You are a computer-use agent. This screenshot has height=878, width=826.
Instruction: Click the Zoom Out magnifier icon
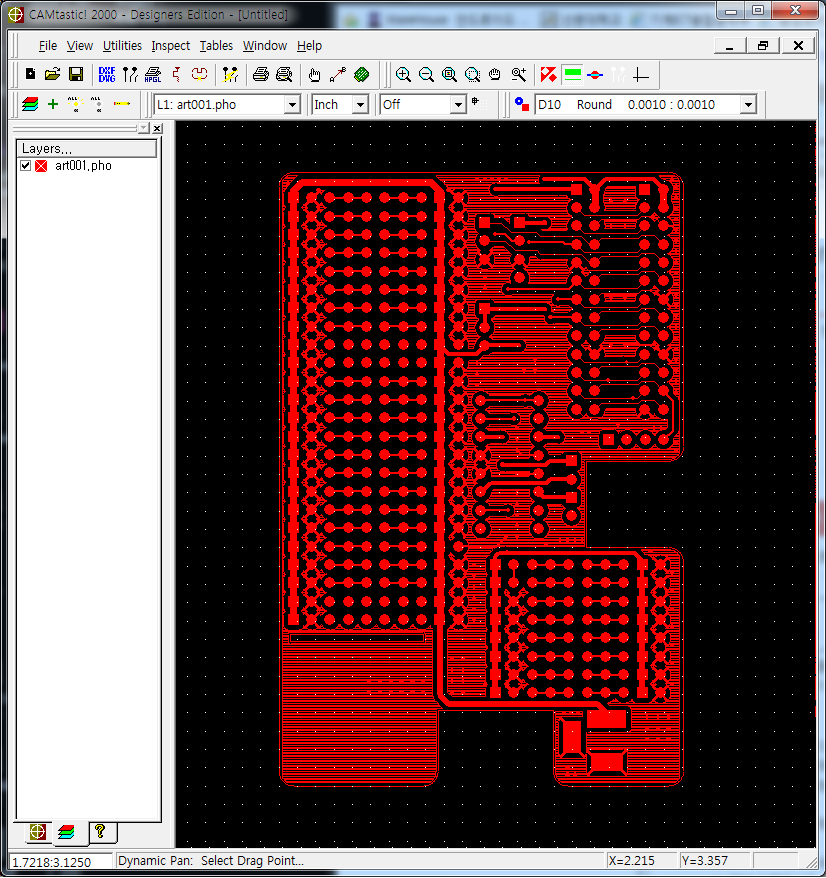(426, 74)
